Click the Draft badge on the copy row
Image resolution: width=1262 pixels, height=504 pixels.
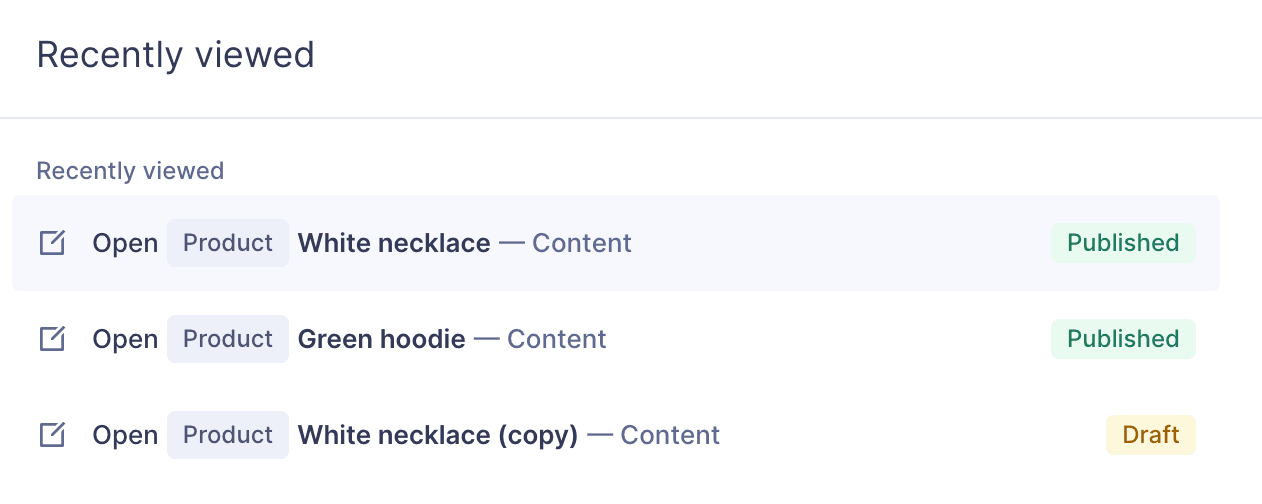pos(1151,435)
